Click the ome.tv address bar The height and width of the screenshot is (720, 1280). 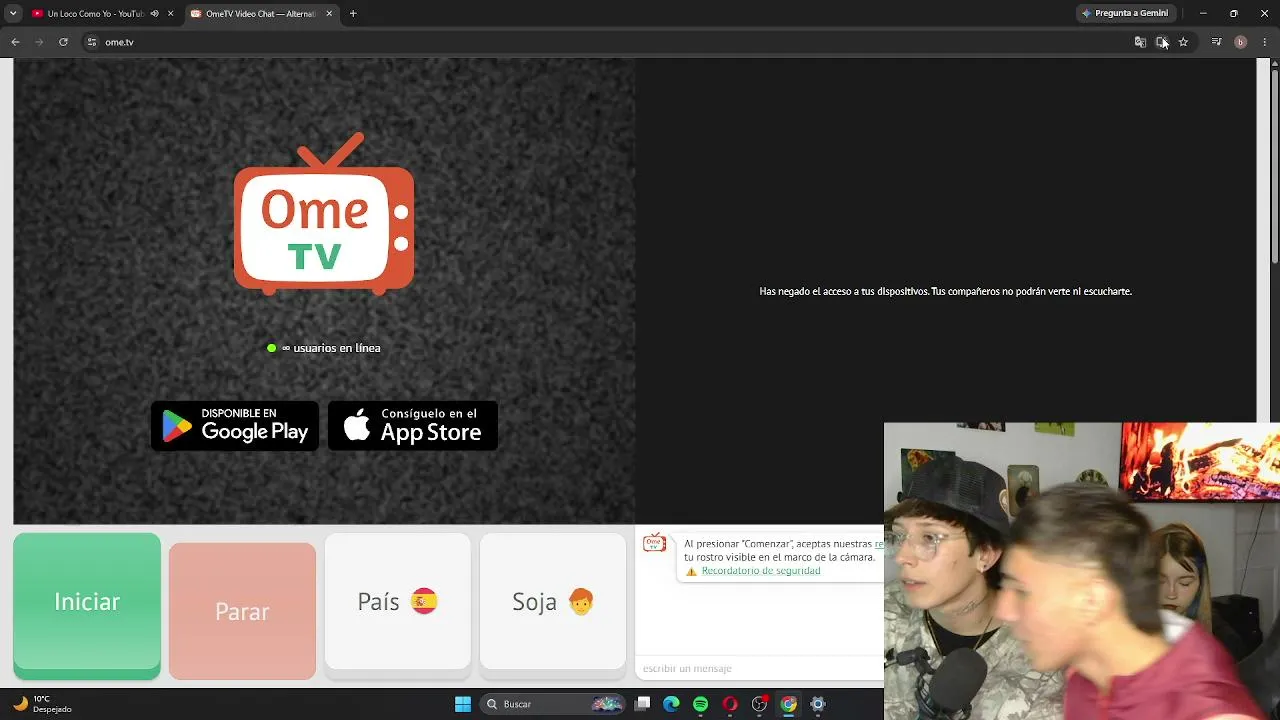click(x=610, y=42)
